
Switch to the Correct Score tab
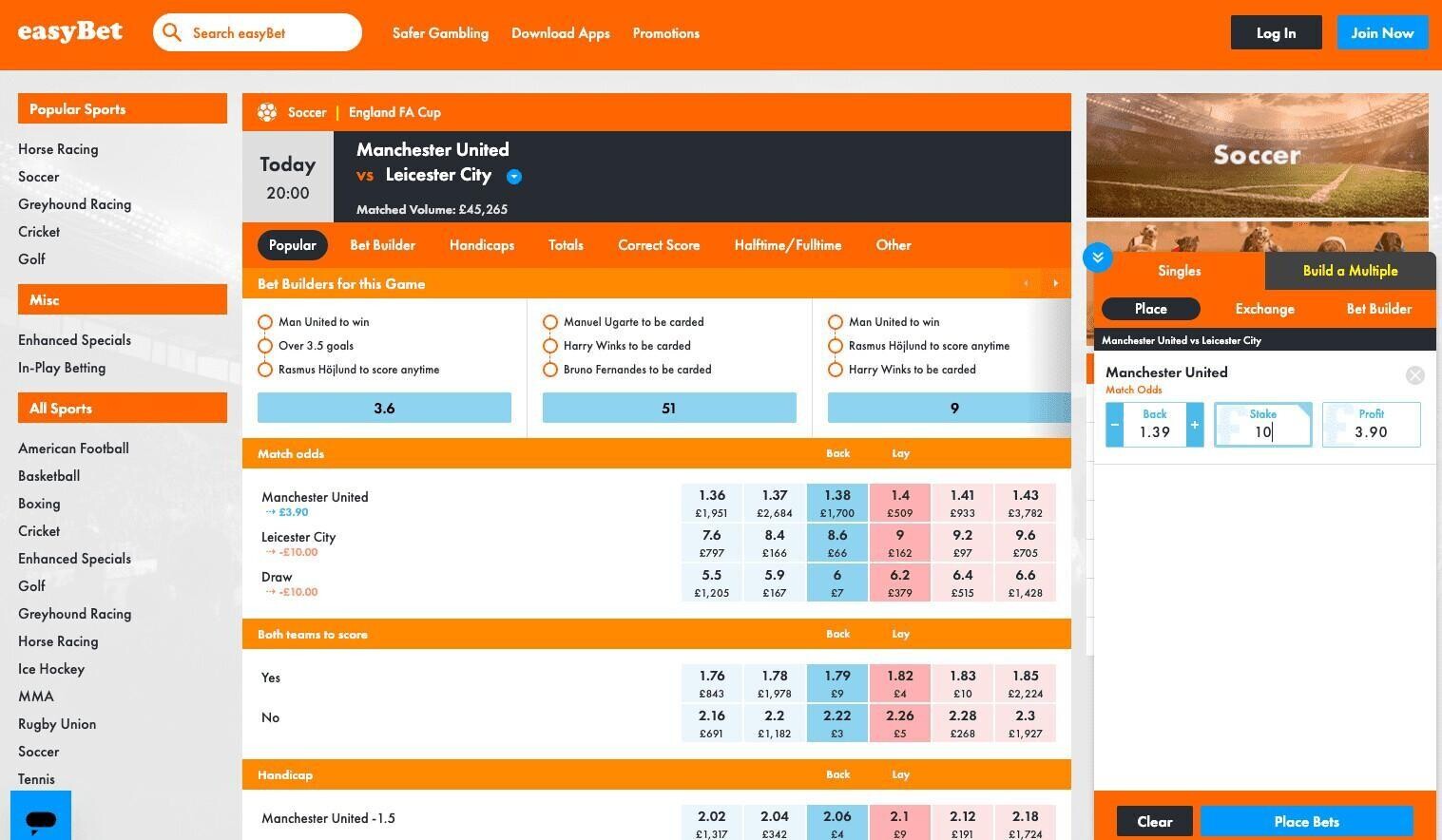tap(658, 245)
